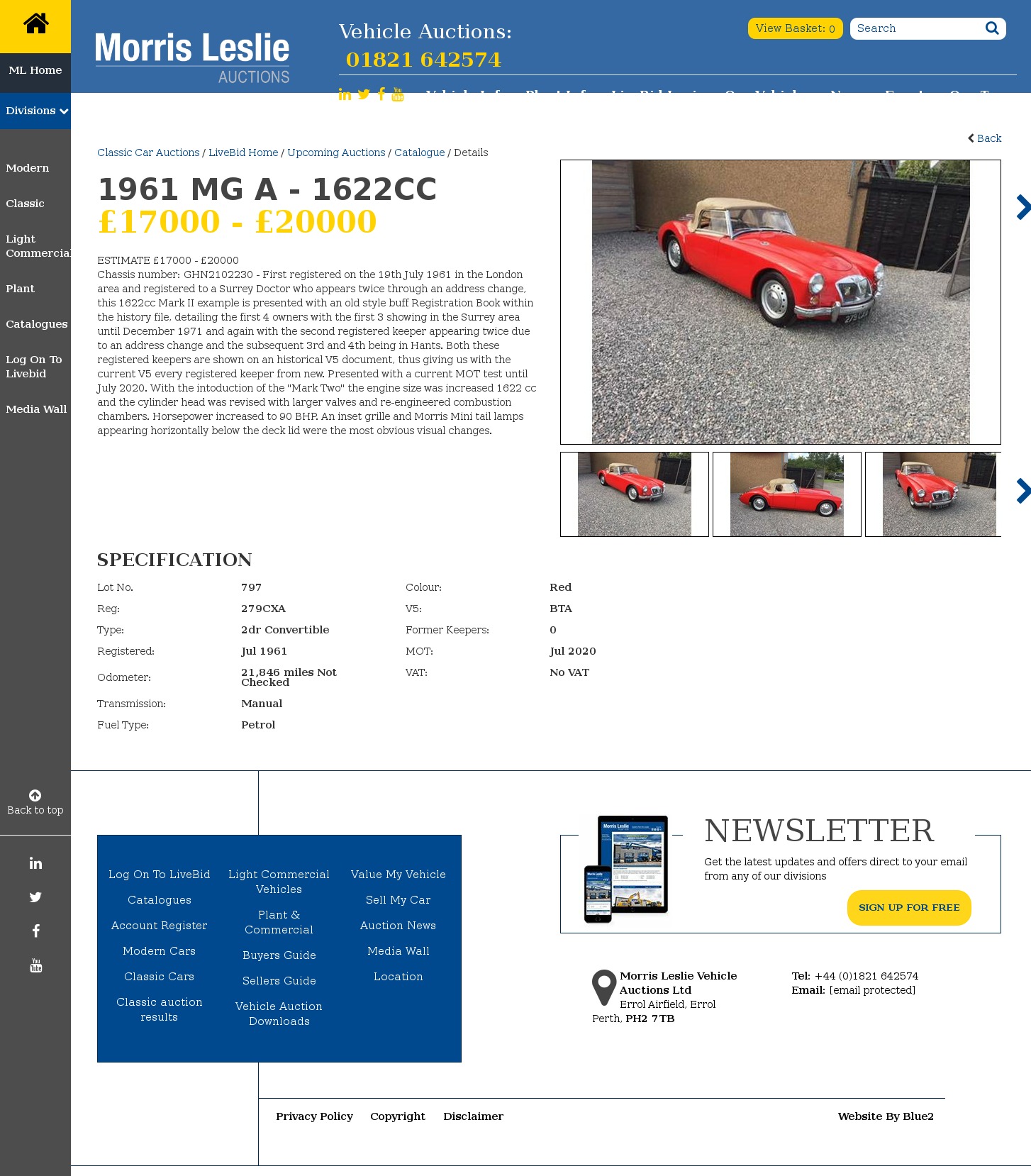Open Light Commercial in sidebar
The height and width of the screenshot is (1176, 1031).
point(38,246)
